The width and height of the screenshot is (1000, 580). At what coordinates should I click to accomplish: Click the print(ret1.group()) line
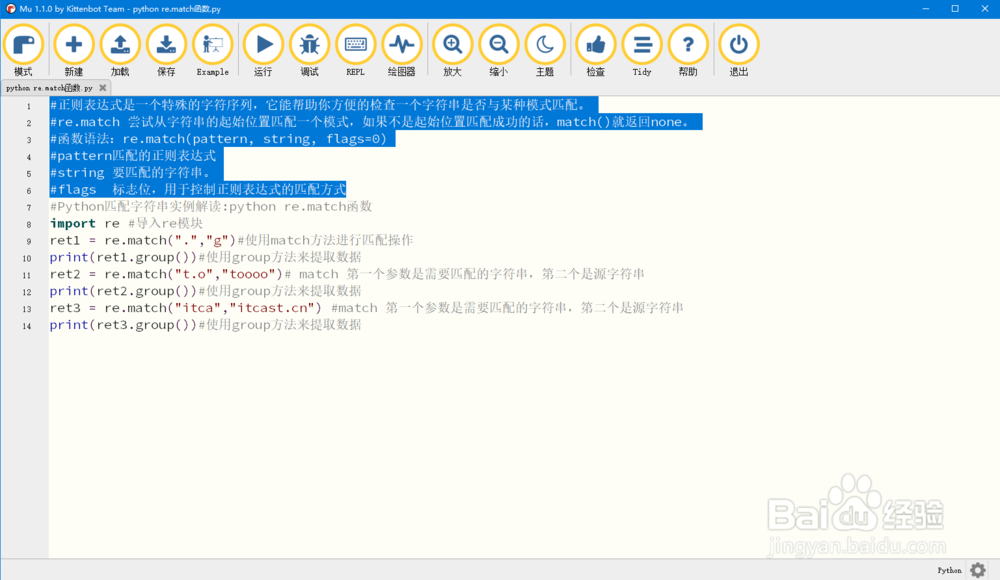click(x=205, y=257)
